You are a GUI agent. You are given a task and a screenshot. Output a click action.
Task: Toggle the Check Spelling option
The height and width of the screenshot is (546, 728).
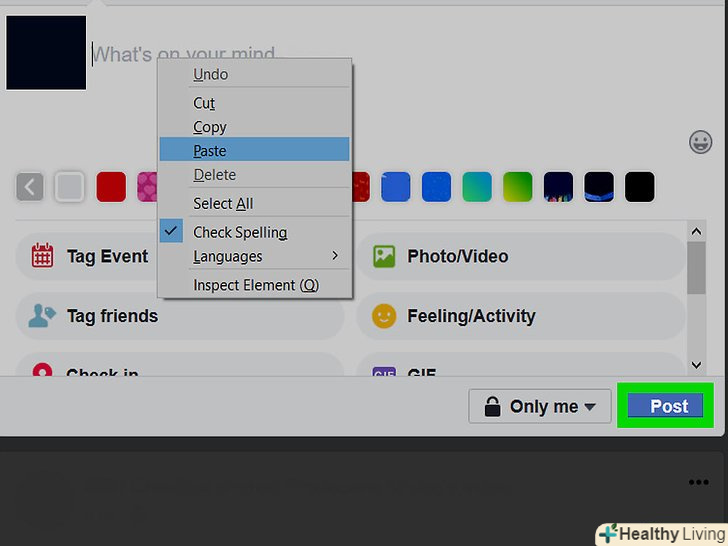(x=240, y=232)
